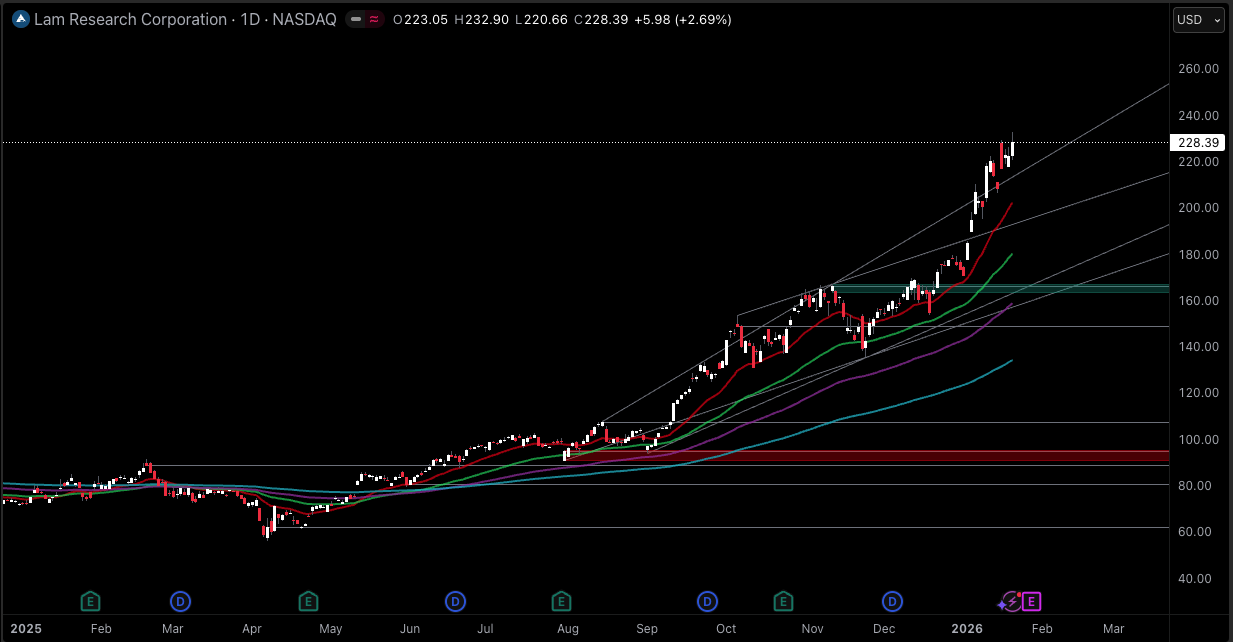Open the Lam Research Corporation title
This screenshot has width=1233, height=642.
[x=131, y=19]
